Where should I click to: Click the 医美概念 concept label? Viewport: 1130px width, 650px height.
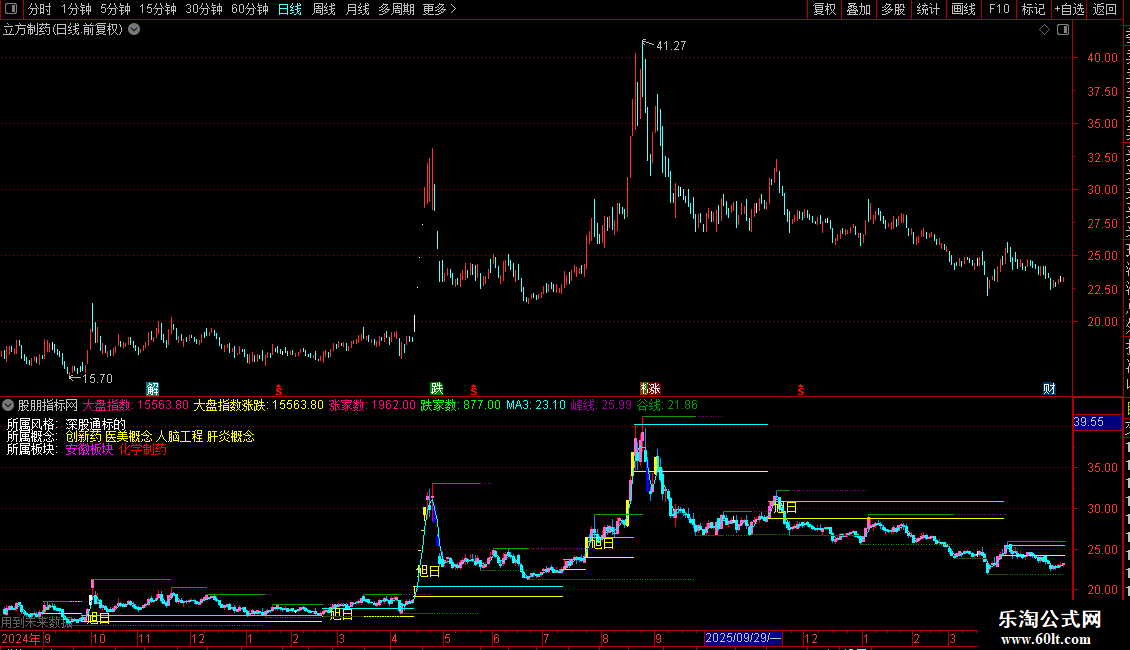129,437
